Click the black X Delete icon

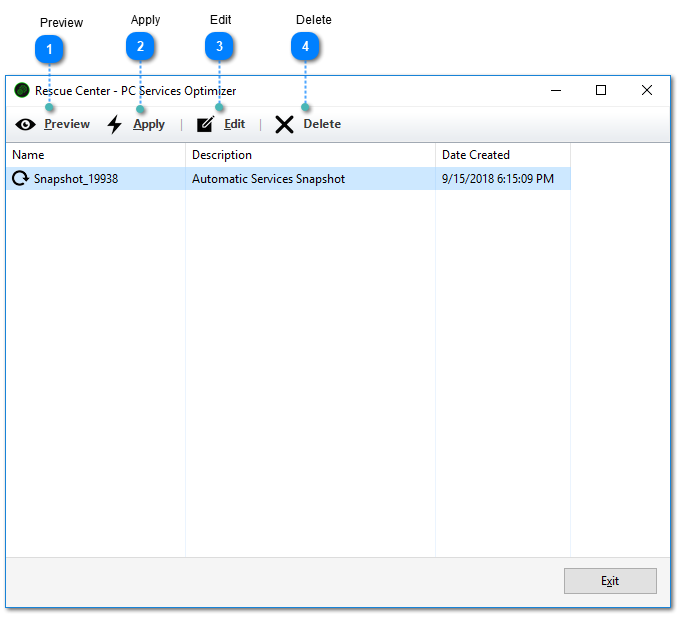pyautogui.click(x=284, y=125)
